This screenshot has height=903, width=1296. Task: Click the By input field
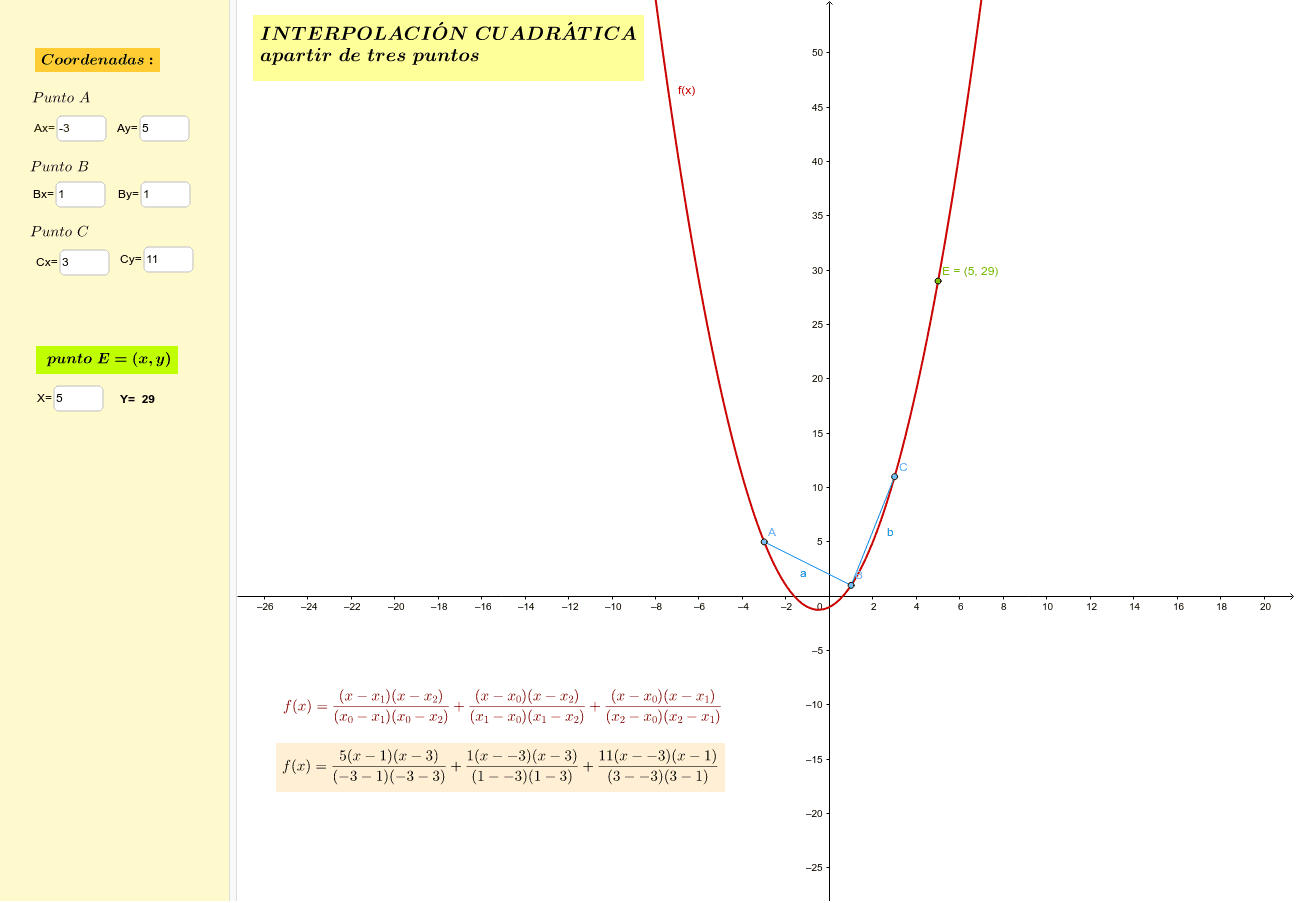pos(166,194)
